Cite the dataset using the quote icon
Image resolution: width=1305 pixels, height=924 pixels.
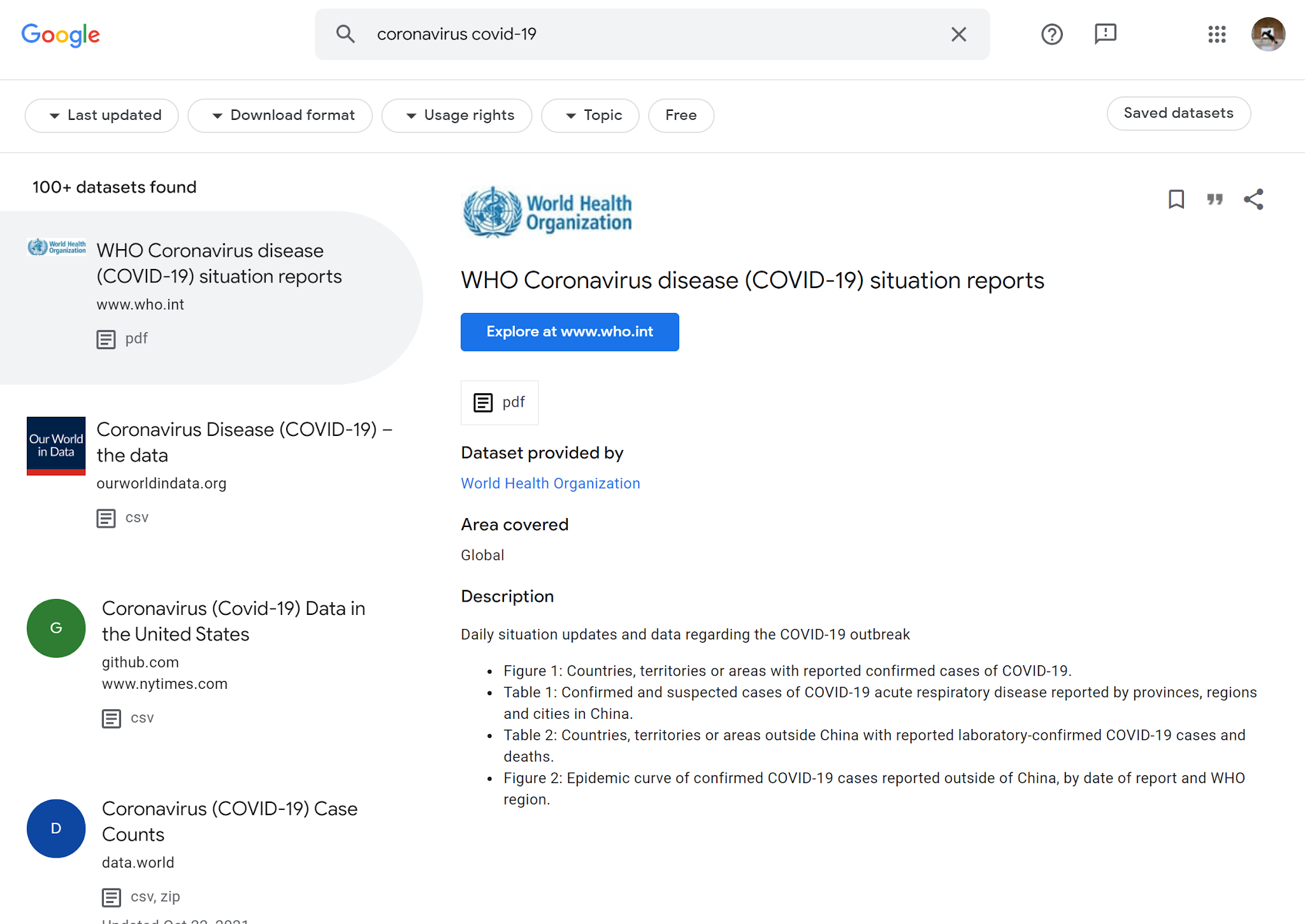(x=1215, y=199)
